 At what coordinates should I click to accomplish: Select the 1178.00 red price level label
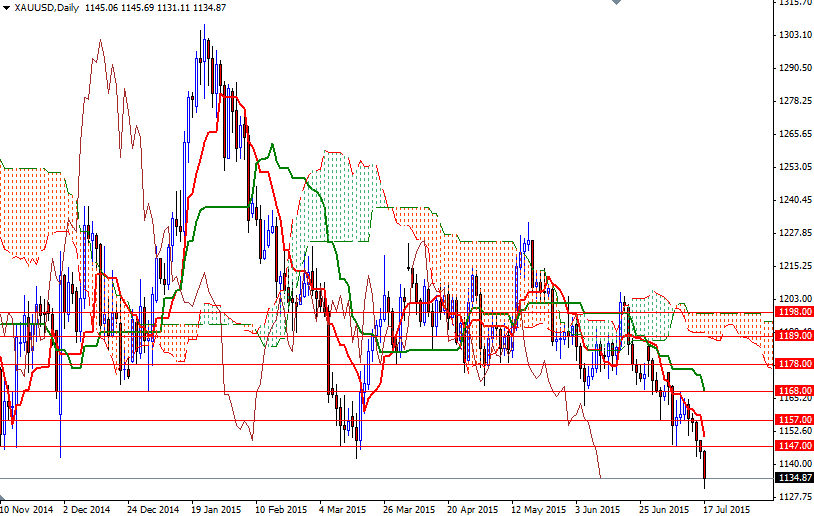click(794, 364)
